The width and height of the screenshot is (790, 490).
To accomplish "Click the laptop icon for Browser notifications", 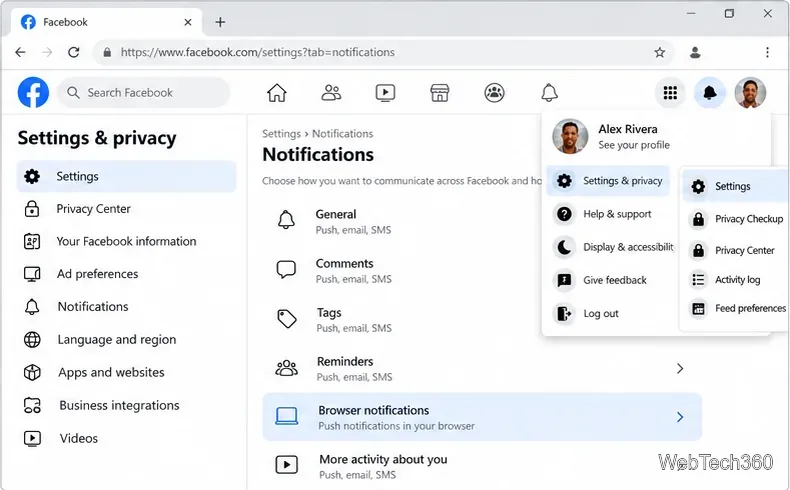I will [x=287, y=416].
